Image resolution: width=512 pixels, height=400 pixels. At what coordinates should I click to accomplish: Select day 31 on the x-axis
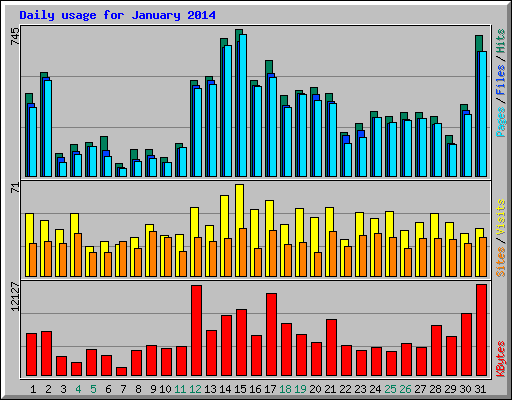tap(480, 389)
